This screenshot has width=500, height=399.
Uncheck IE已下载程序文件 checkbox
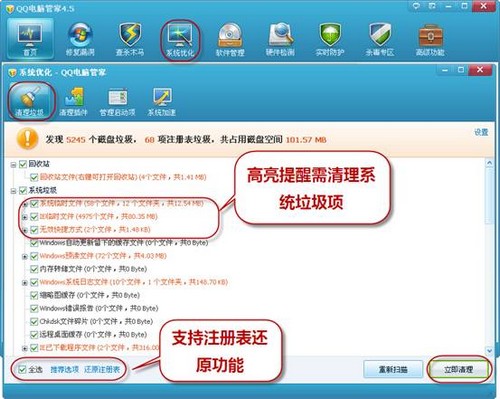coord(34,348)
